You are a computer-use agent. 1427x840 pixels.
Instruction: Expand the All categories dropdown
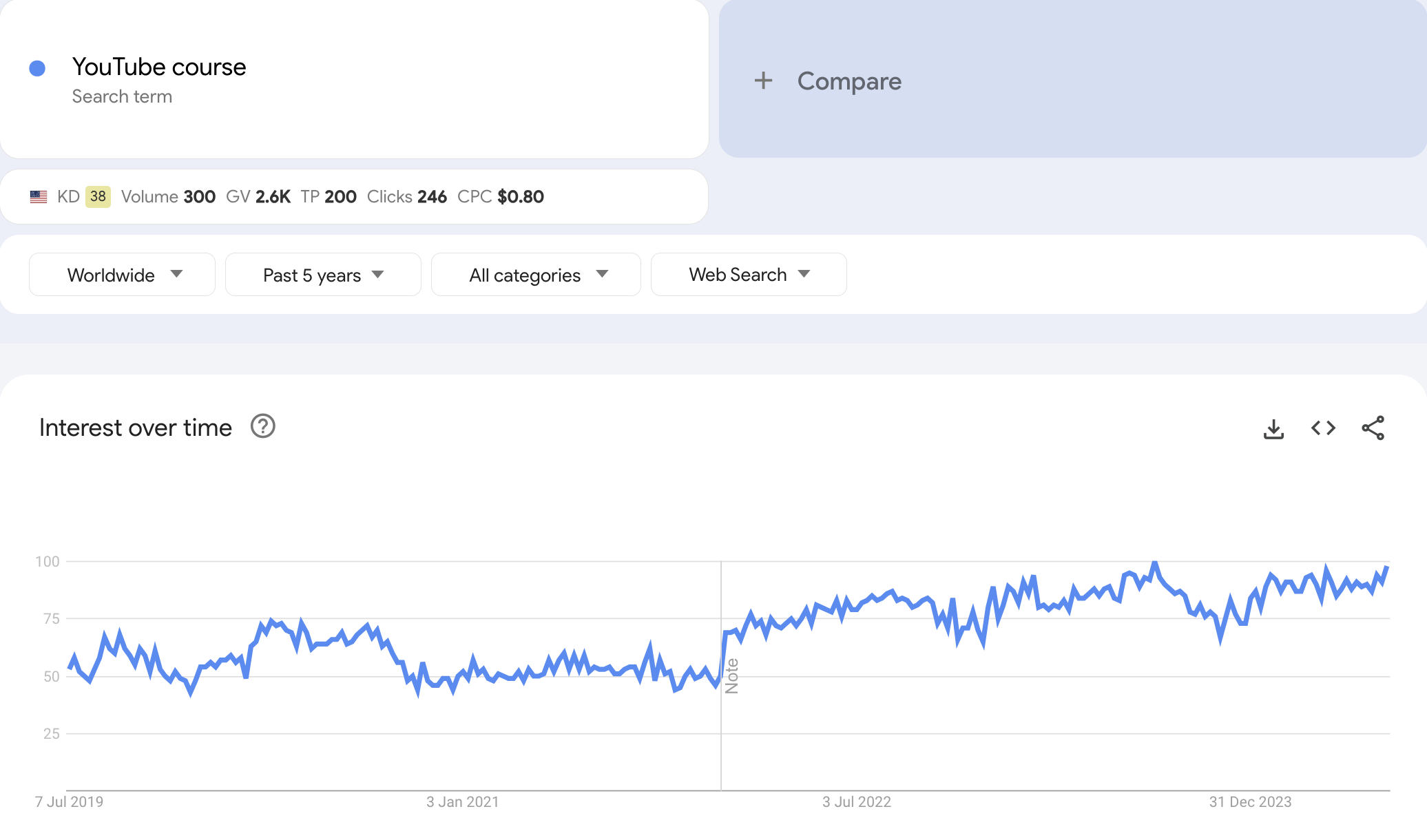(x=536, y=275)
